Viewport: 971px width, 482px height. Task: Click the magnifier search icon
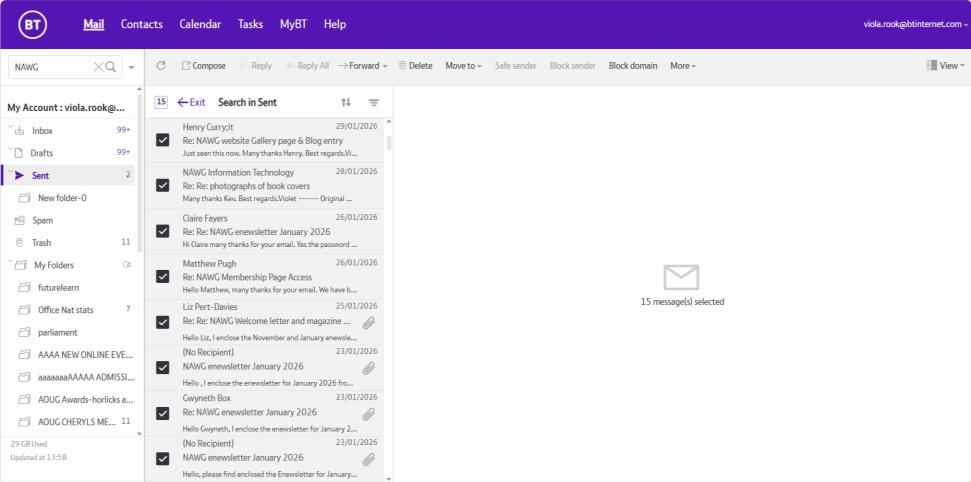[x=111, y=67]
